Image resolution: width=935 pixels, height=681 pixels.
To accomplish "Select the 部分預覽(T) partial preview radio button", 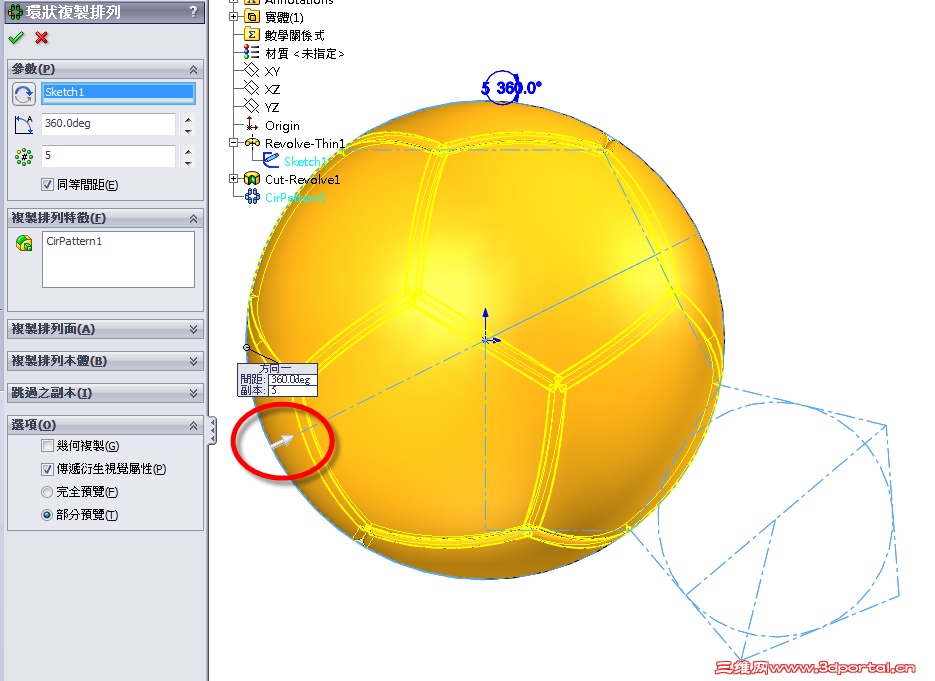I will (47, 515).
